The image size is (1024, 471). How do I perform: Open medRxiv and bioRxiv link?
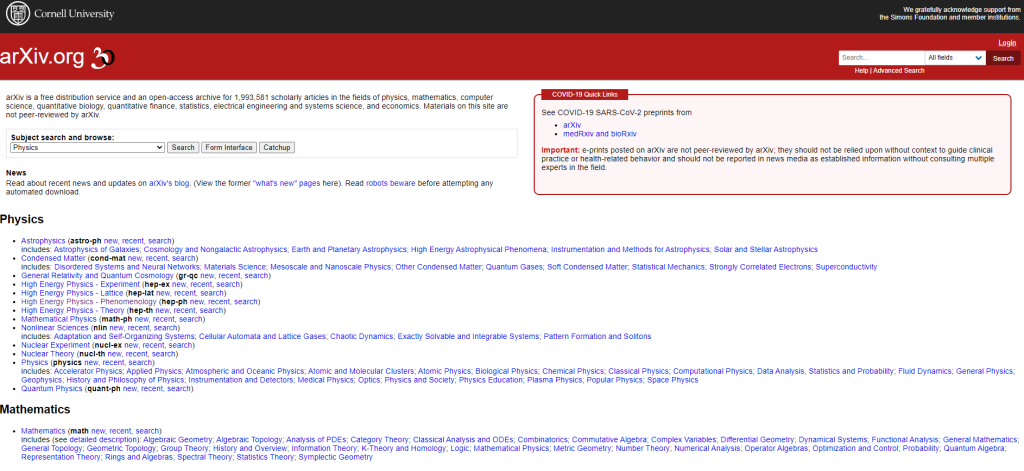pos(600,133)
